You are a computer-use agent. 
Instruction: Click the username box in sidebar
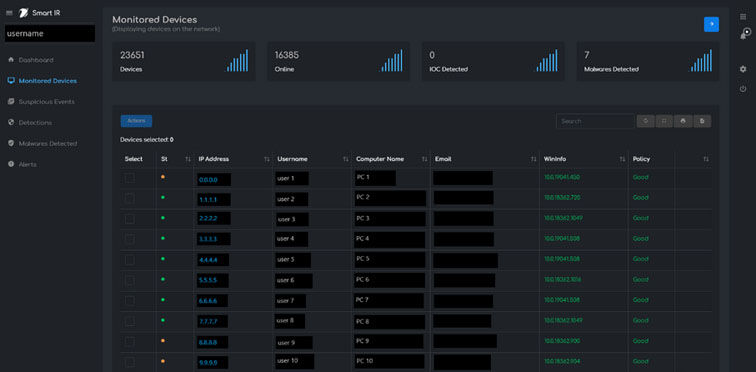(50, 34)
